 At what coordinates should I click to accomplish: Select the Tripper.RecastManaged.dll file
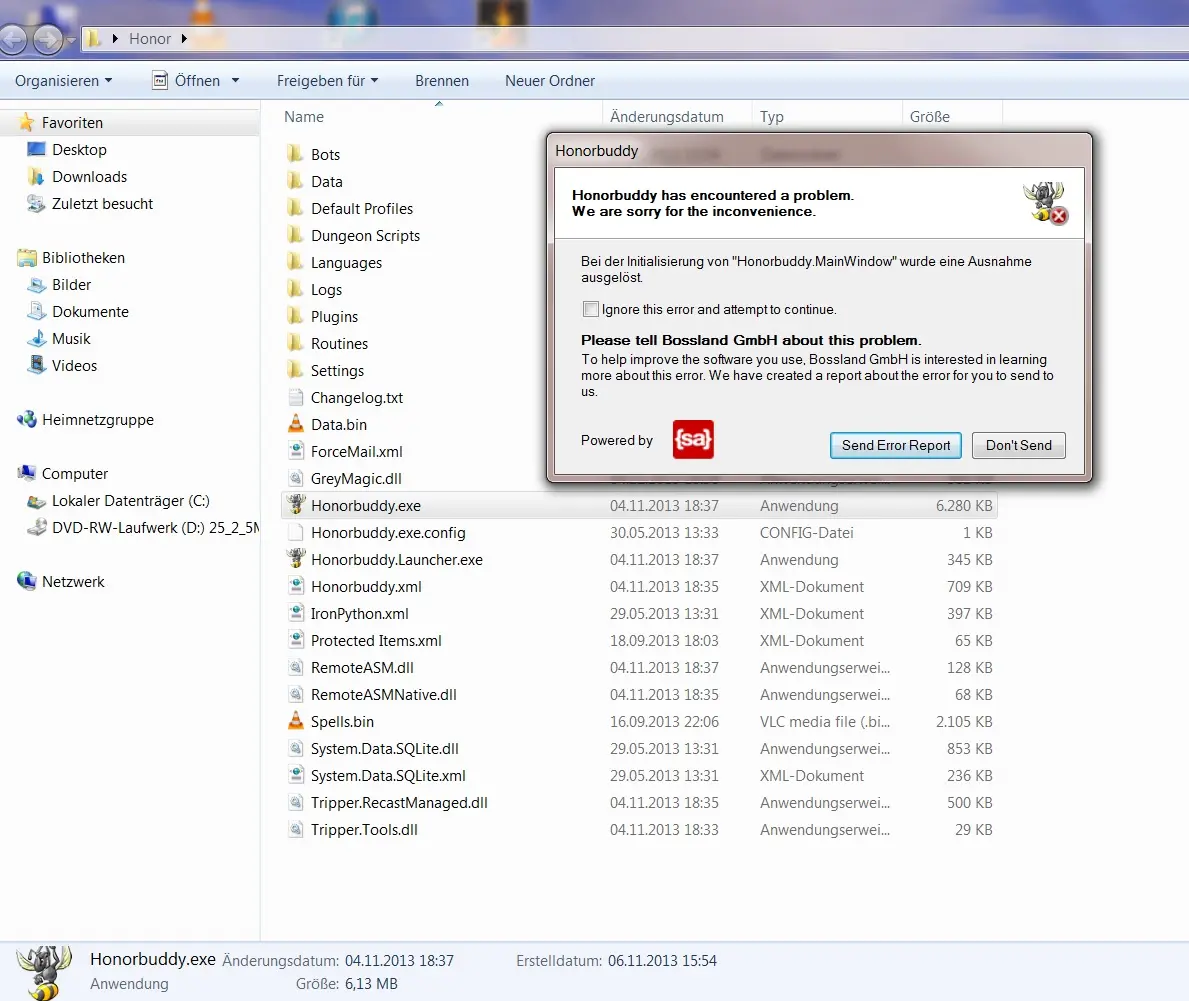coord(399,802)
